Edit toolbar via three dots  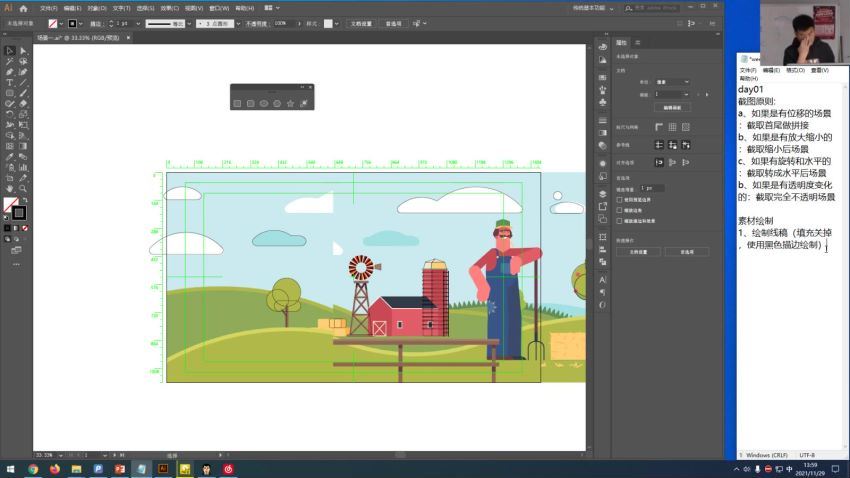click(x=16, y=264)
